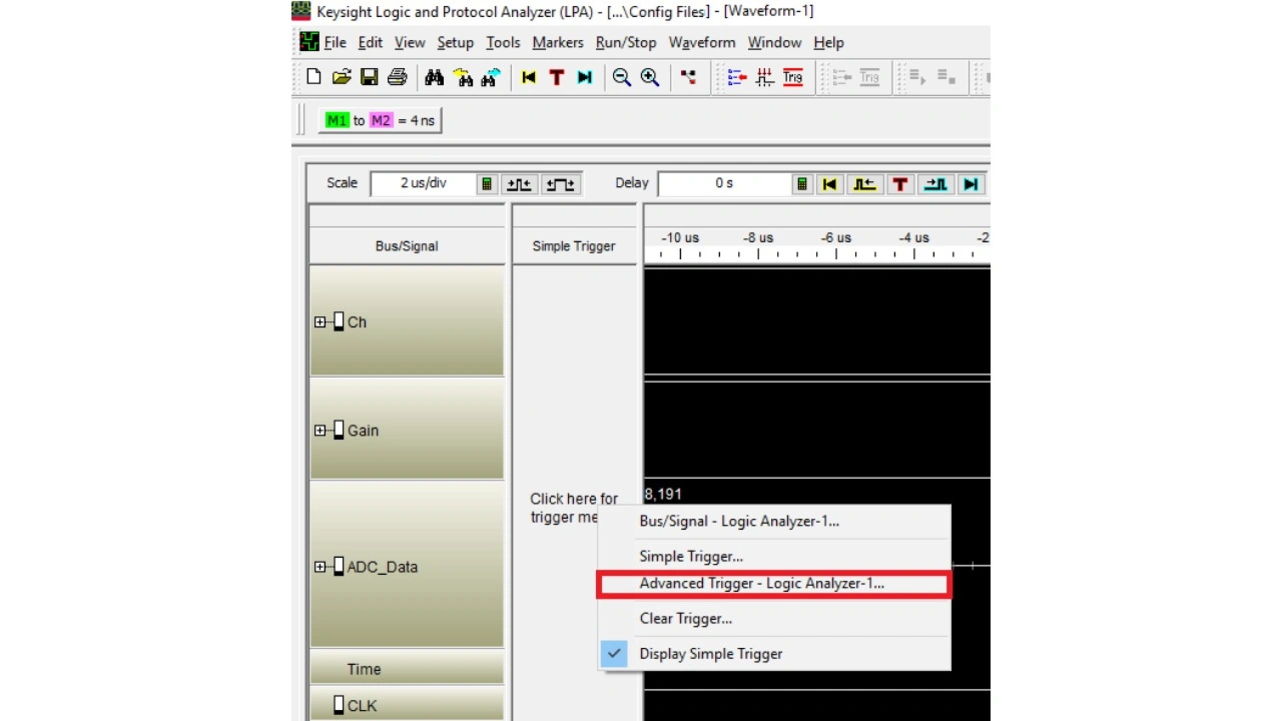Click the Delay value field
The image size is (1280, 721).
point(723,184)
